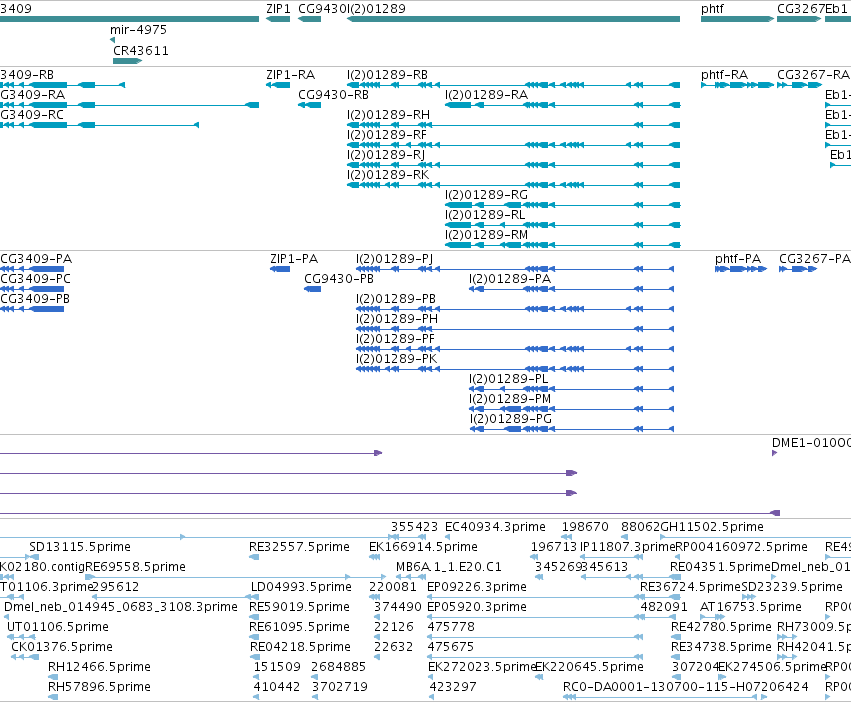Image resolution: width=851 pixels, height=702 pixels.
Task: Select cDNA GH11502.5prime
Action: [x=712, y=527]
